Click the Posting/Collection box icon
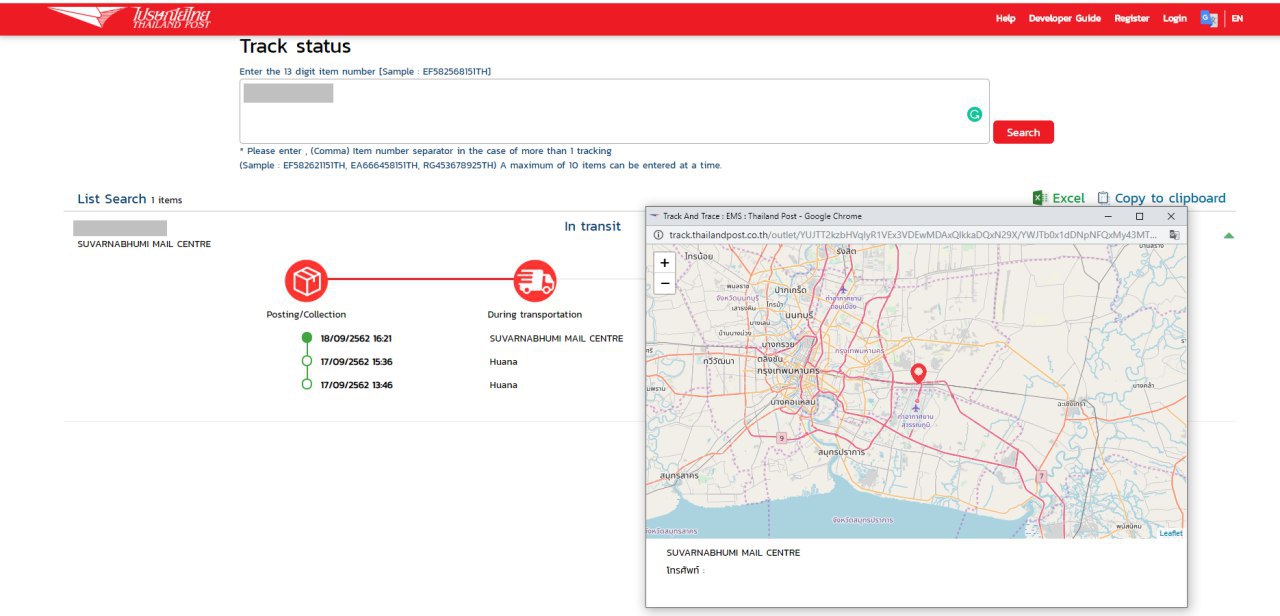Image resolution: width=1280 pixels, height=616 pixels. tap(306, 281)
